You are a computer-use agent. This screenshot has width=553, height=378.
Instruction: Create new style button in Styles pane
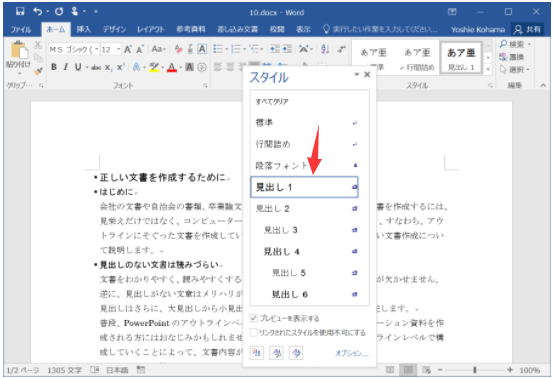point(257,353)
